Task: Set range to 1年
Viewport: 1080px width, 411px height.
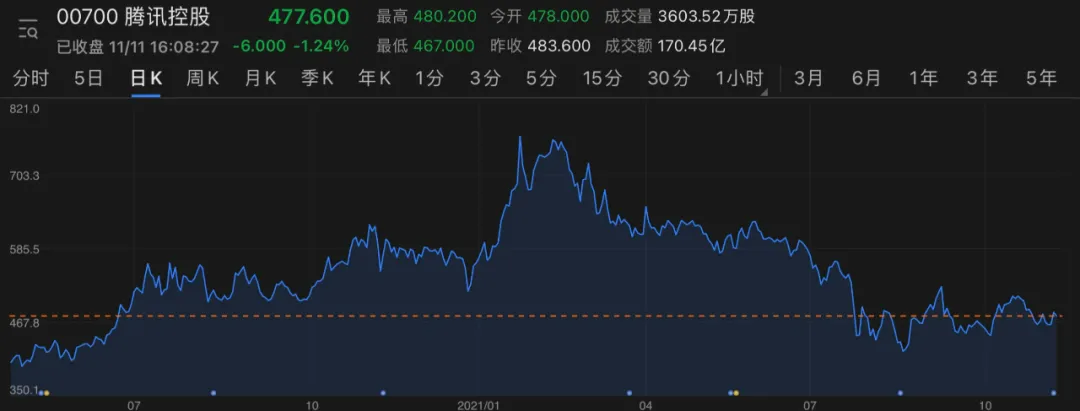Action: [923, 78]
